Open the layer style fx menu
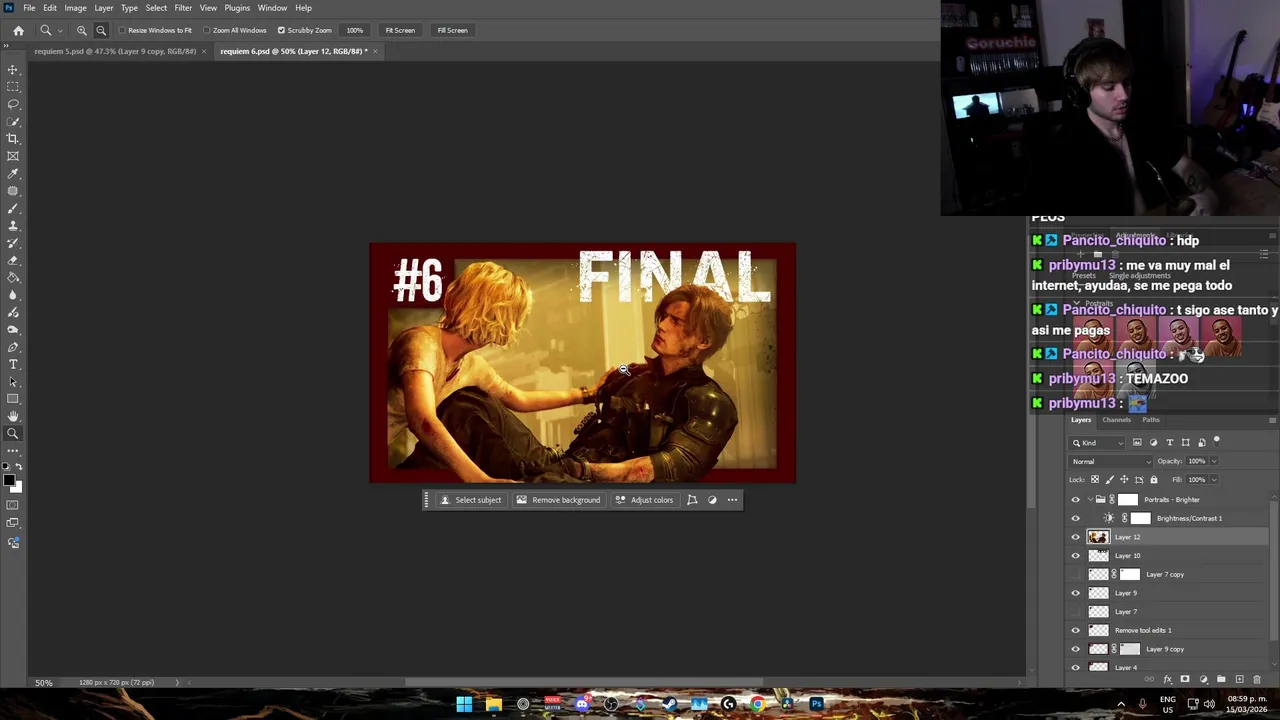This screenshot has height=720, width=1280. (1167, 679)
